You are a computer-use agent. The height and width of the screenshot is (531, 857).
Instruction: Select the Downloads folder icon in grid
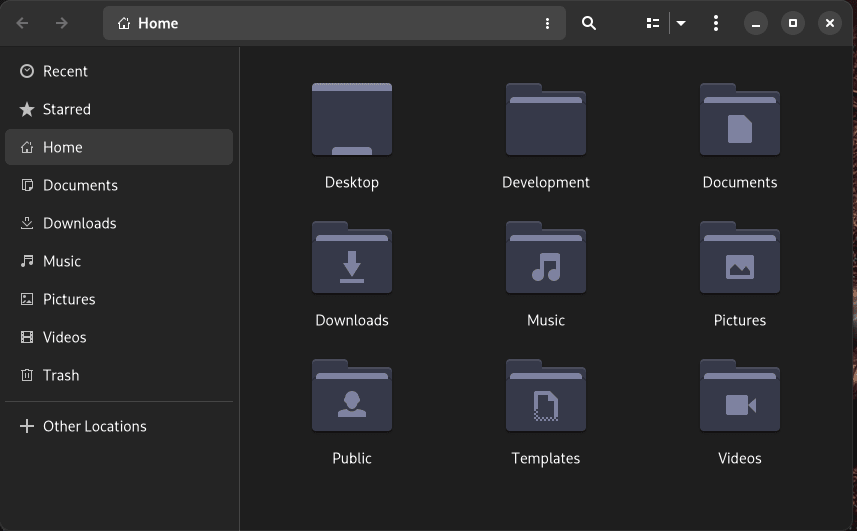(352, 257)
